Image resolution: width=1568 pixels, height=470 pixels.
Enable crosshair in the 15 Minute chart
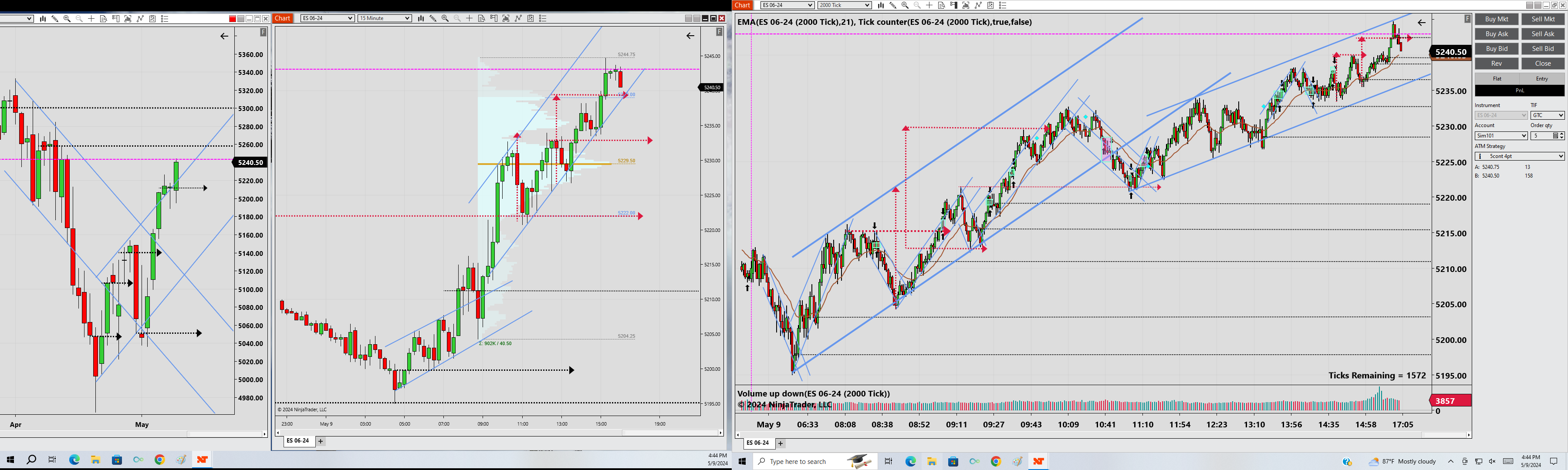[469, 18]
